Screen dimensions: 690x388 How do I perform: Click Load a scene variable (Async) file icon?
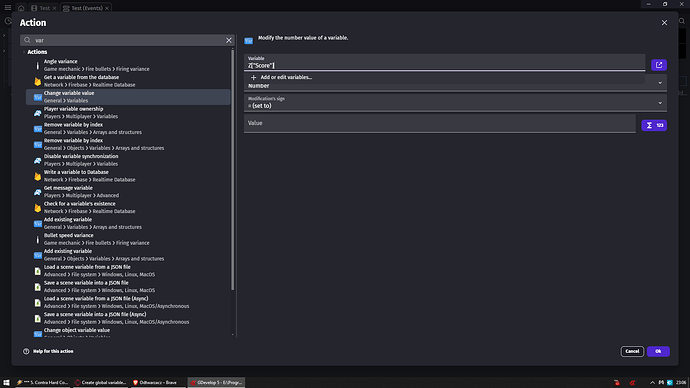click(37, 303)
